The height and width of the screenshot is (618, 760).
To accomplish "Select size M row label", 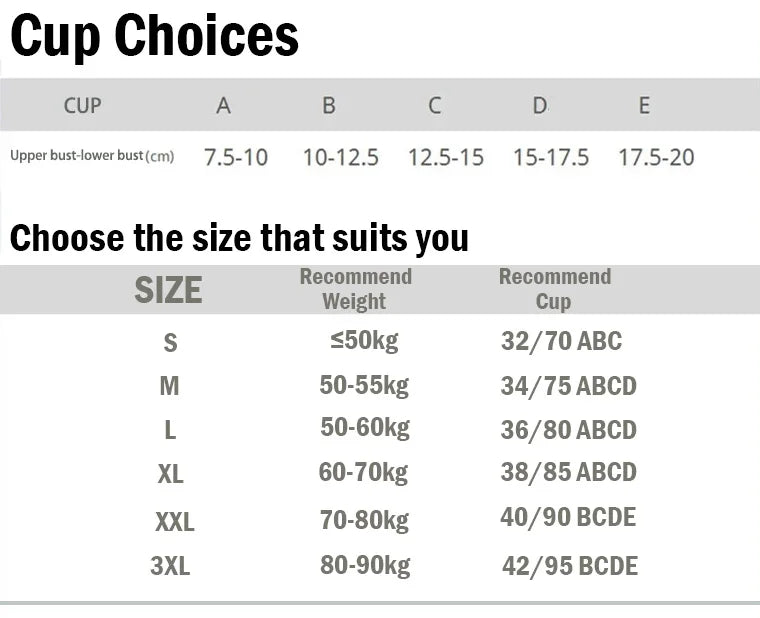I will (x=169, y=386).
